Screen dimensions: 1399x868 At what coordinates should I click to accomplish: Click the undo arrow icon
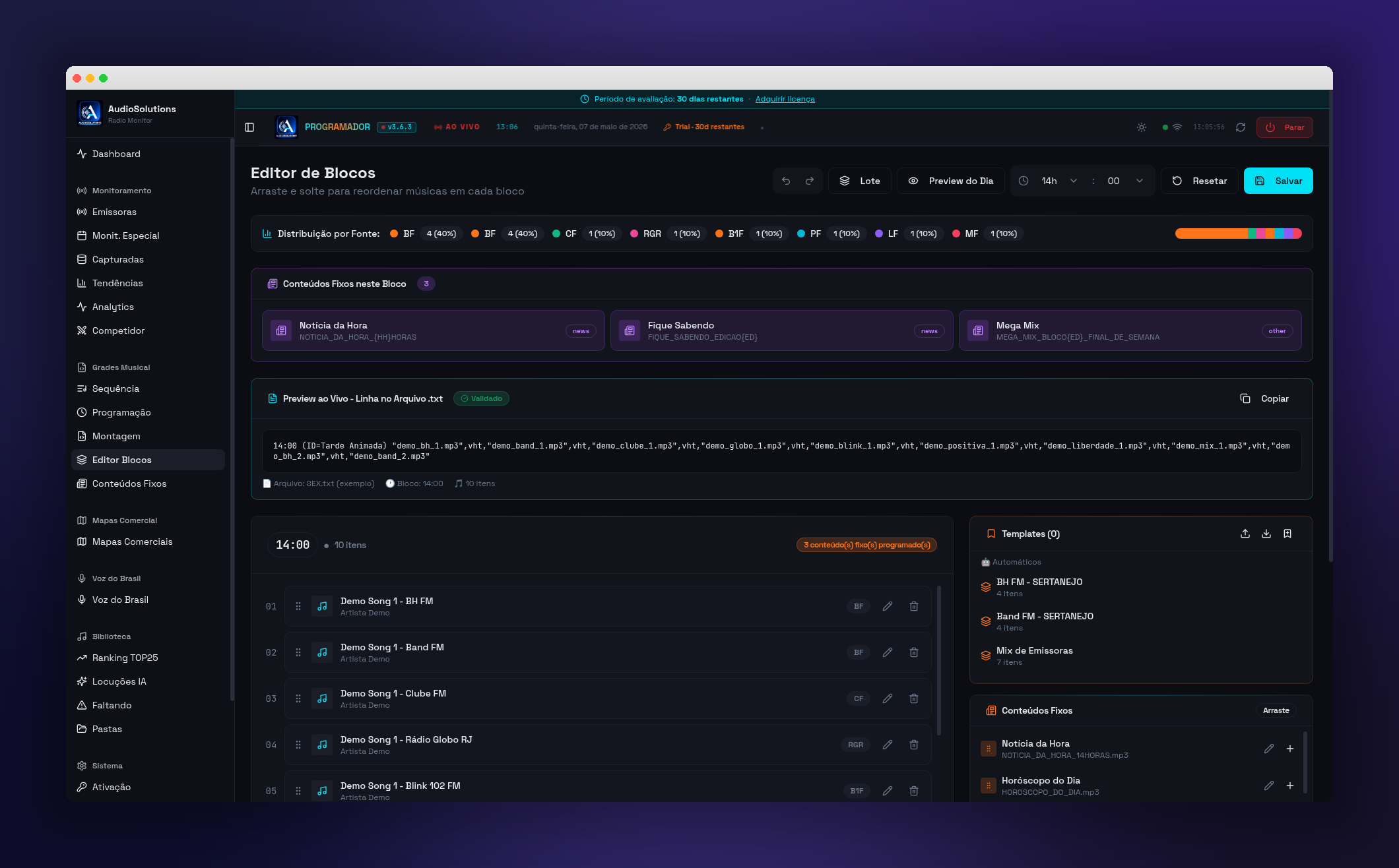tap(786, 181)
